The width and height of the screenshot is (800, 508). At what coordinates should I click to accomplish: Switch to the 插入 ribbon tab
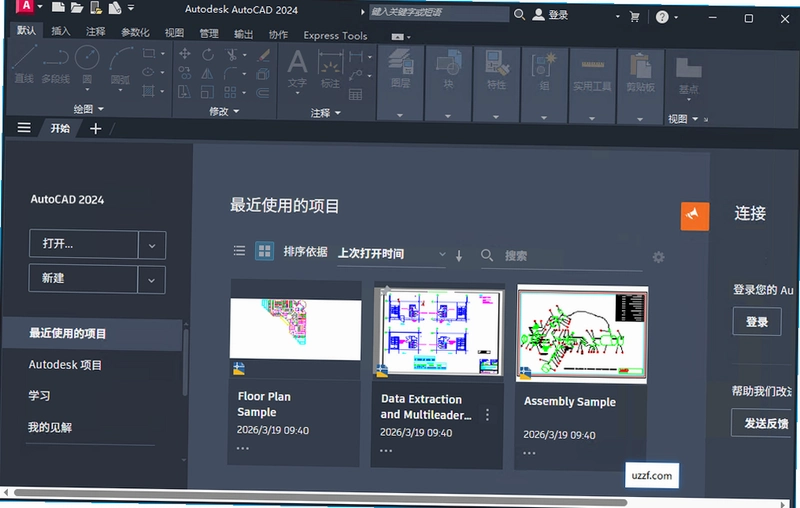point(61,32)
